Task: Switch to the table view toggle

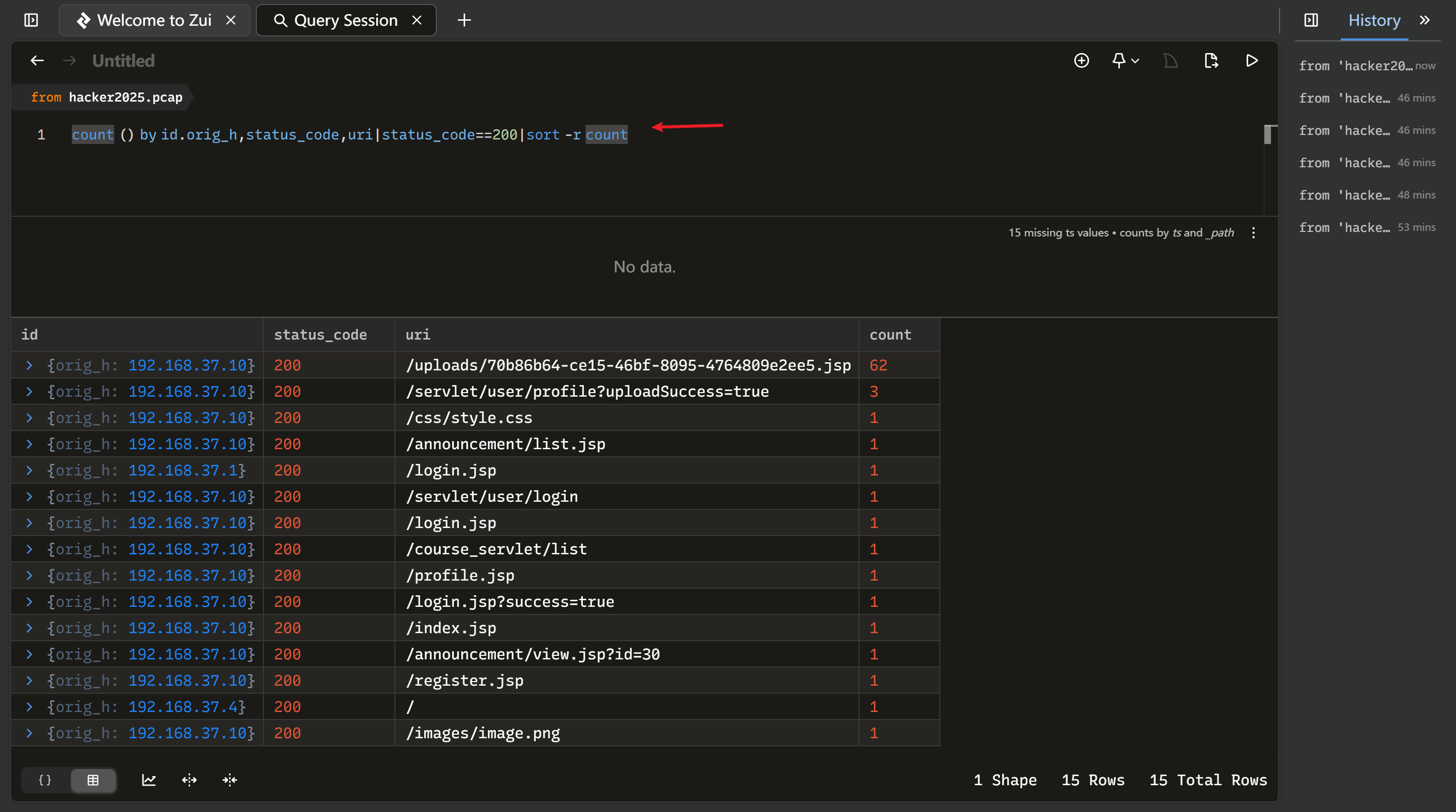Action: click(x=93, y=780)
